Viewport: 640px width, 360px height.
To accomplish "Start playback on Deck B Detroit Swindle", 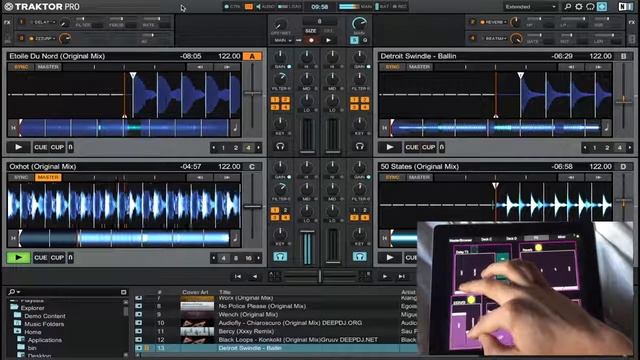I will tap(390, 147).
